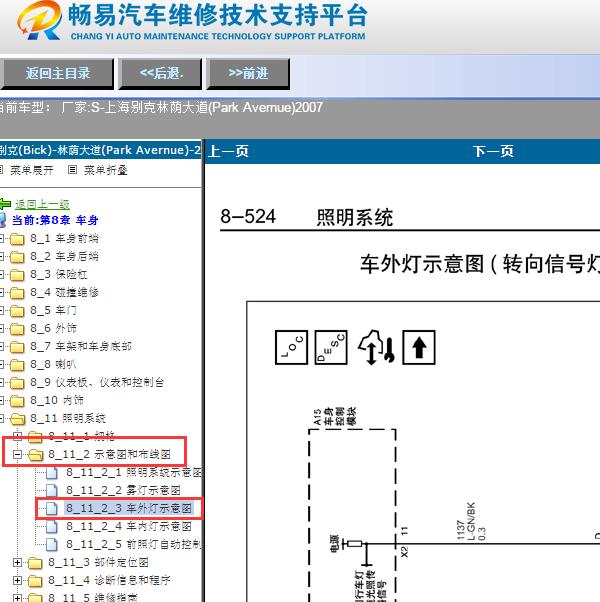Click 菜单展开 to expand all menus
The width and height of the screenshot is (600, 602).
pos(32,170)
